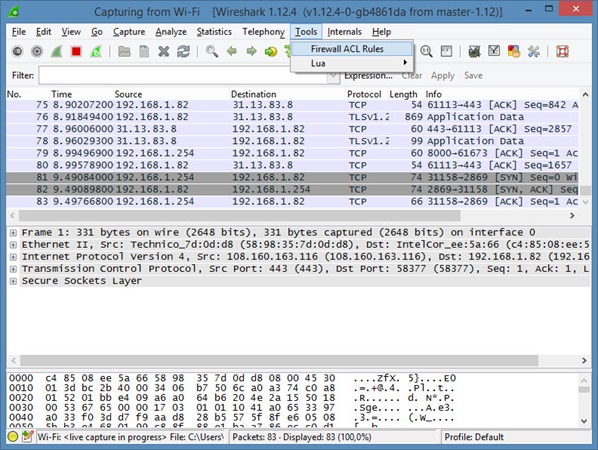Open a capture file via folder icon
The image size is (598, 450).
pyautogui.click(x=124, y=51)
